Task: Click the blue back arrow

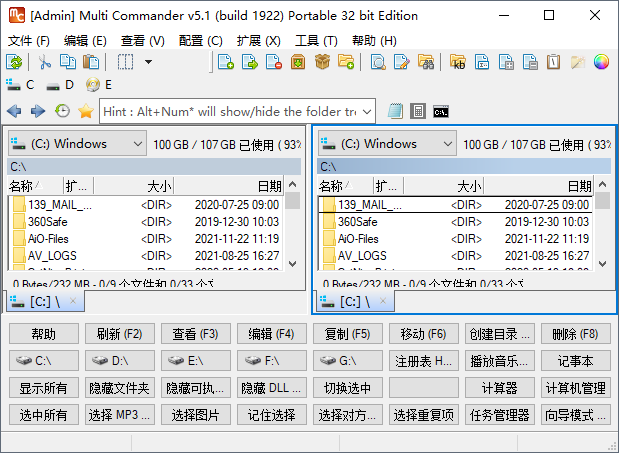Action: tap(14, 112)
